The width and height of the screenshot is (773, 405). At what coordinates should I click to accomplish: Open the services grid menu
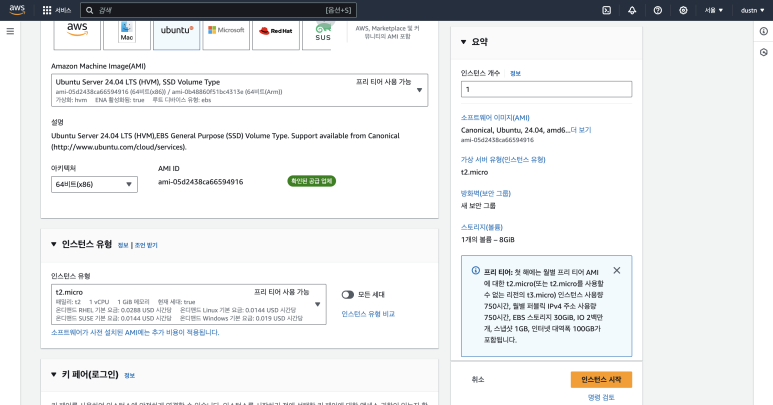tap(57, 10)
